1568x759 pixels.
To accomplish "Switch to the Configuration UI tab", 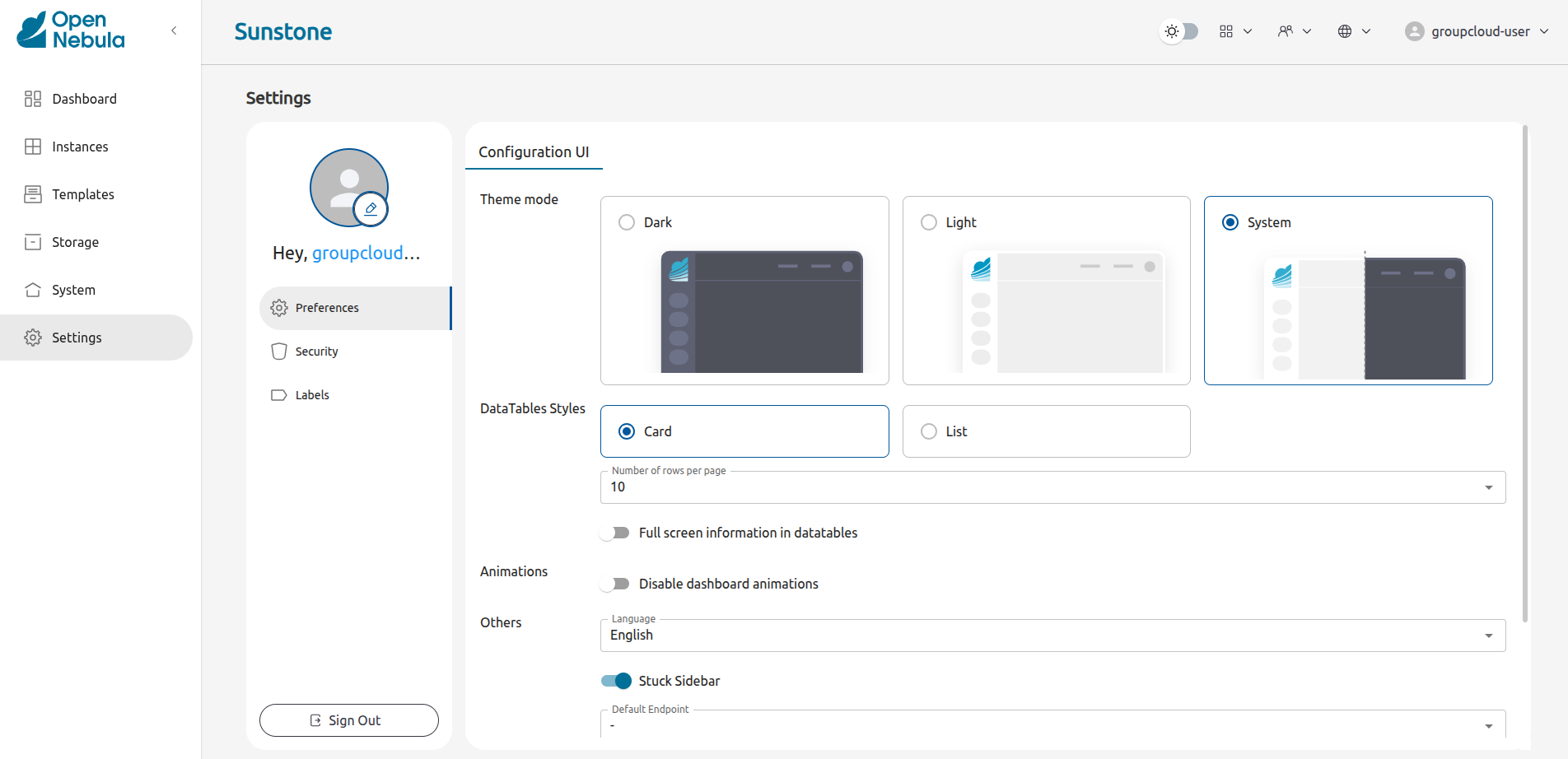I will pos(534,151).
